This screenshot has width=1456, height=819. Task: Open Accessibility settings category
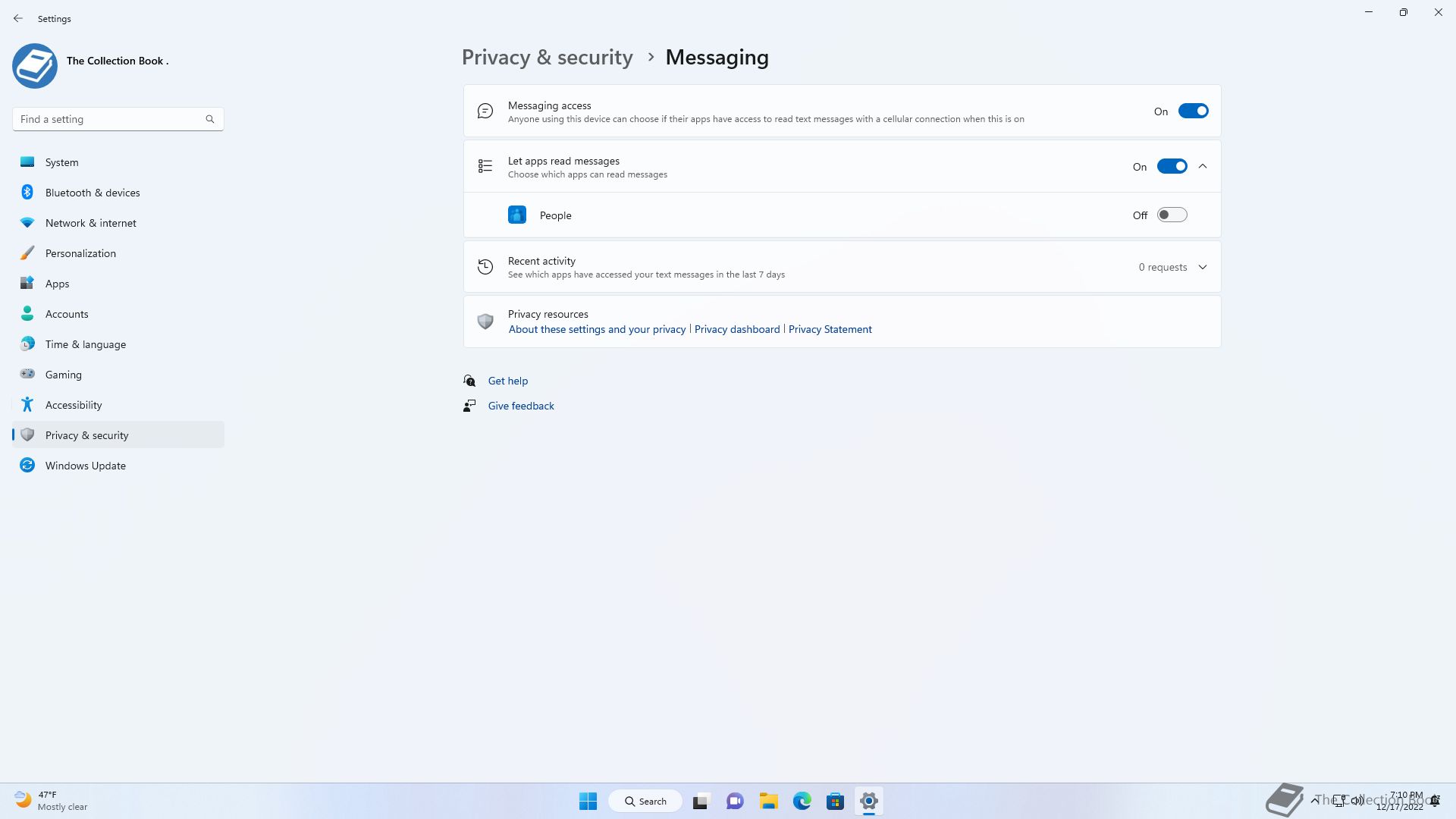(118, 405)
